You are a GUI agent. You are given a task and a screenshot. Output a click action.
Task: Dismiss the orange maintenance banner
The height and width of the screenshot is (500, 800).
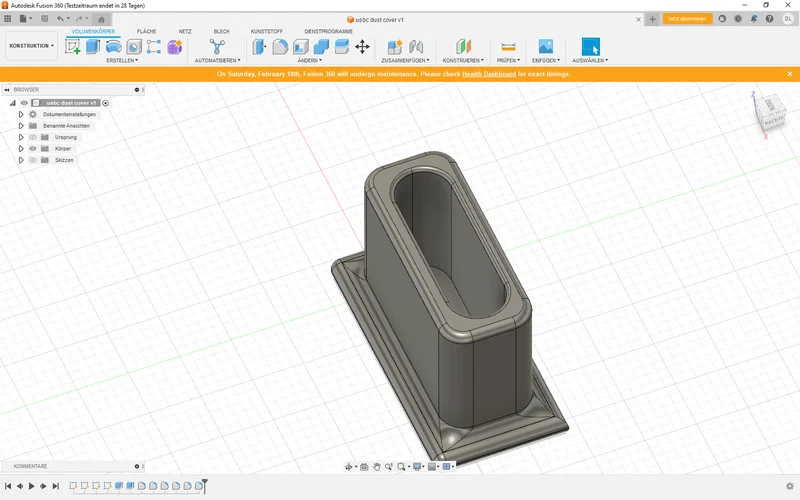click(x=790, y=74)
